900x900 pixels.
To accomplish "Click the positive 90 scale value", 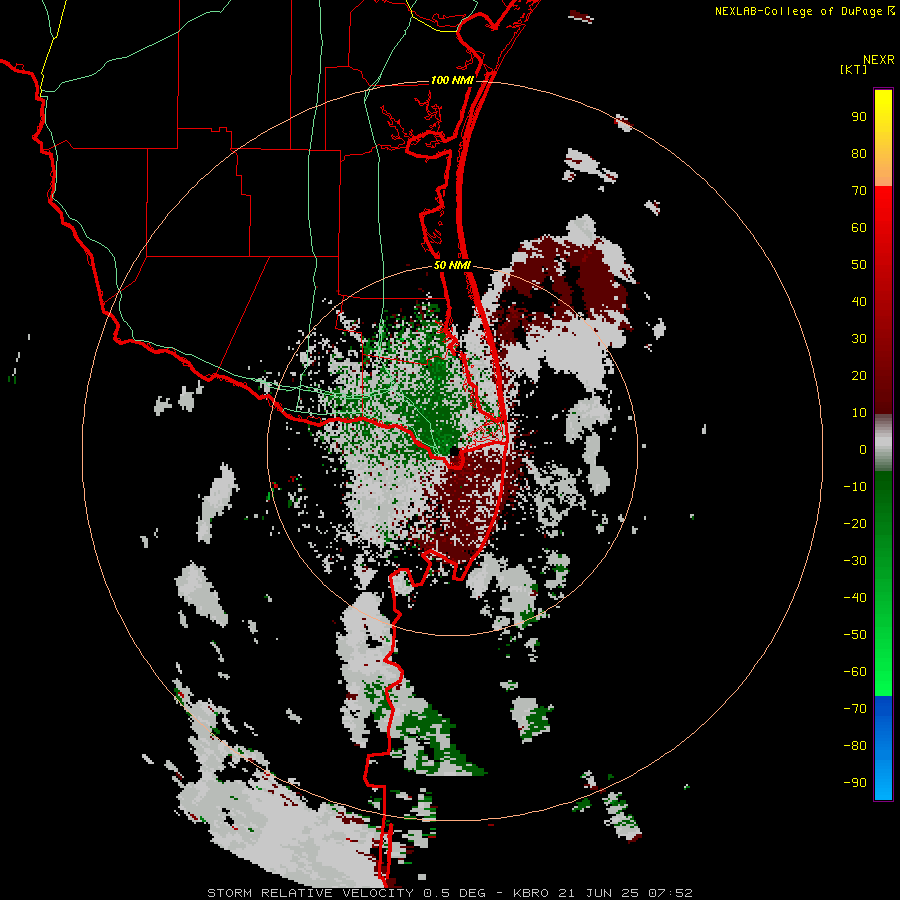I will coord(859,117).
